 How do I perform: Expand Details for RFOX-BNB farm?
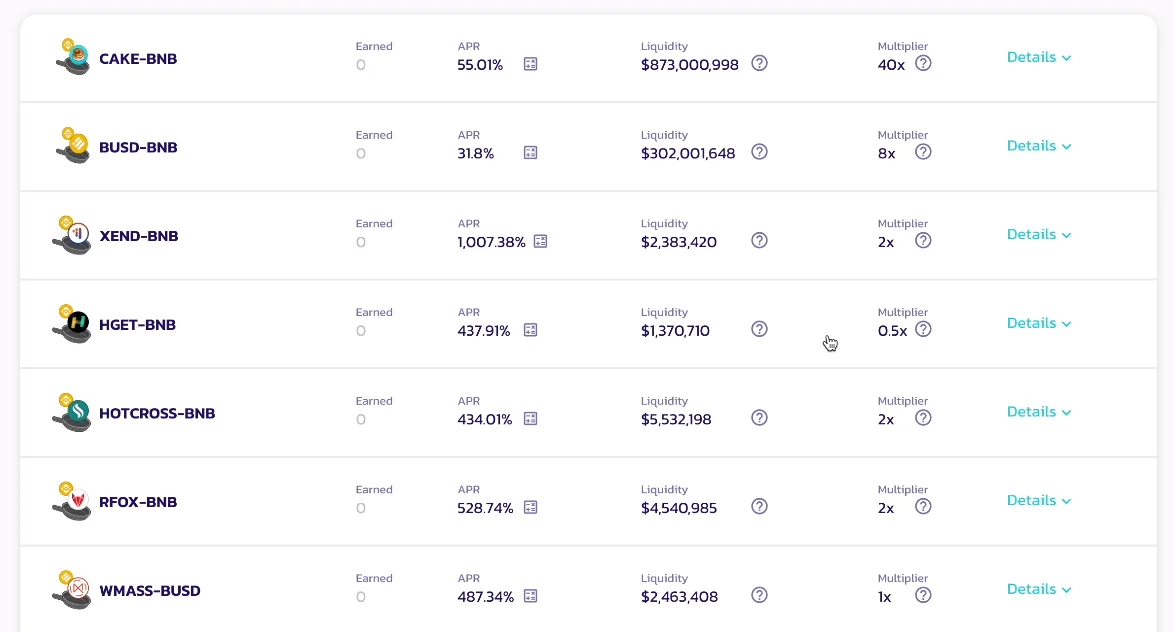pyautogui.click(x=1038, y=500)
